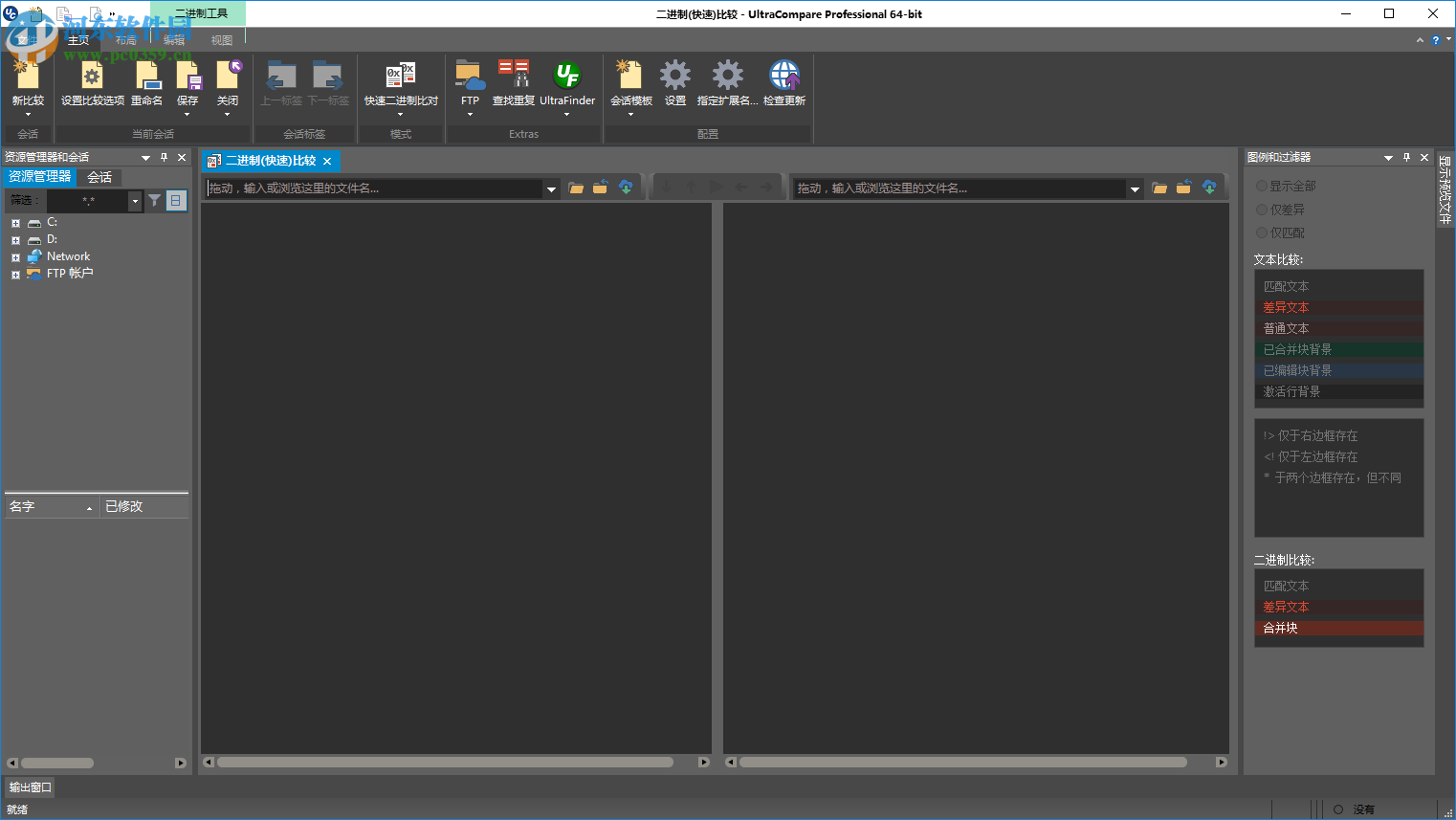Open 设置比较选项 compare options
This screenshot has width=1456, height=820.
point(93,77)
